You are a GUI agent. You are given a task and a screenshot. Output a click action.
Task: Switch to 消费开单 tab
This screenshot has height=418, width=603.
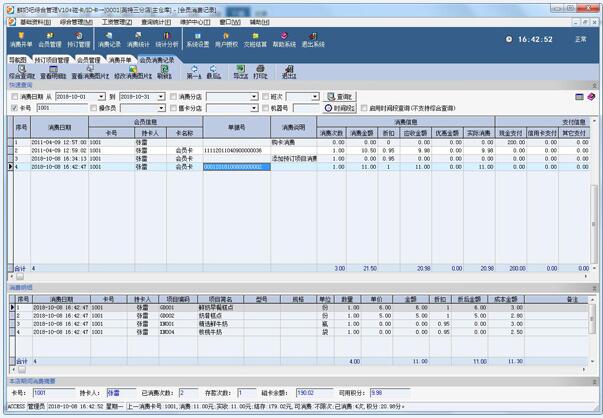coord(120,60)
